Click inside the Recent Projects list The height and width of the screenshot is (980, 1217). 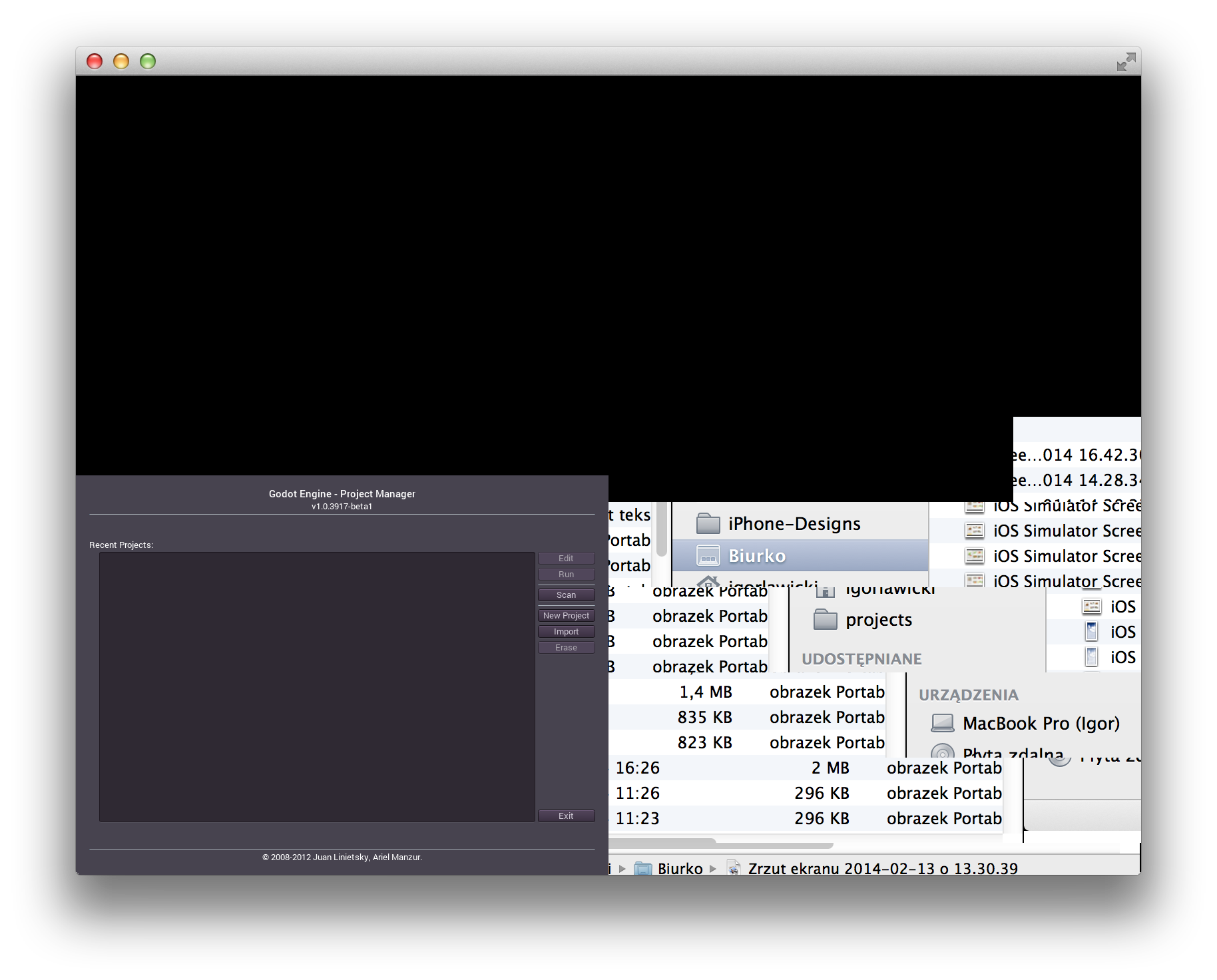(x=317, y=686)
